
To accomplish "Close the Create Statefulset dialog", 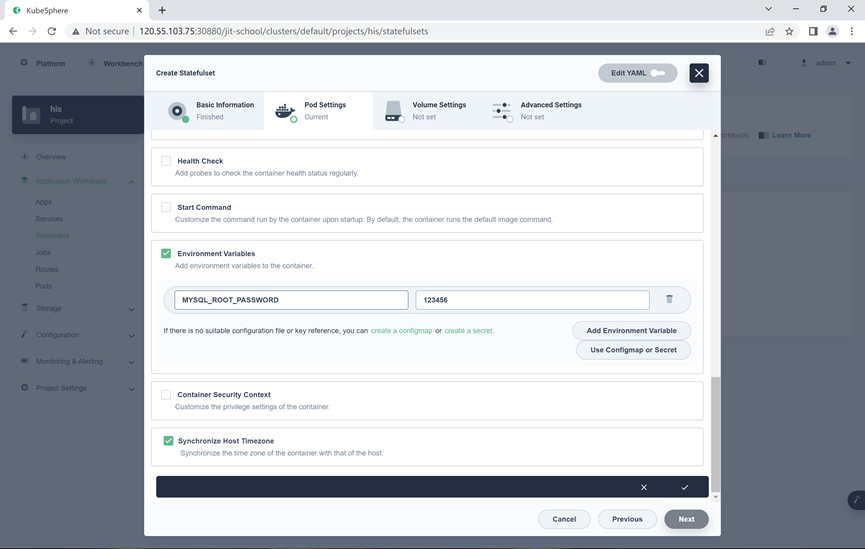I will point(699,73).
